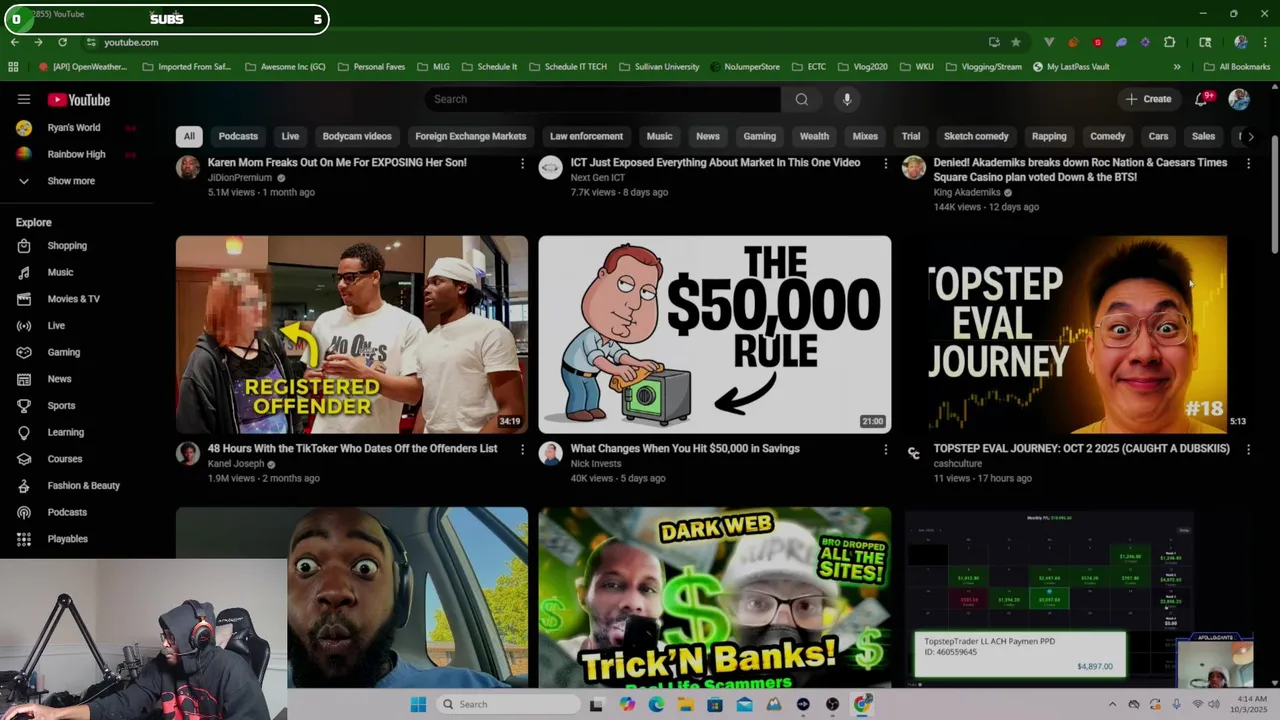The image size is (1280, 720).
Task: Click the Windows taskbar Search box
Action: coord(508,704)
